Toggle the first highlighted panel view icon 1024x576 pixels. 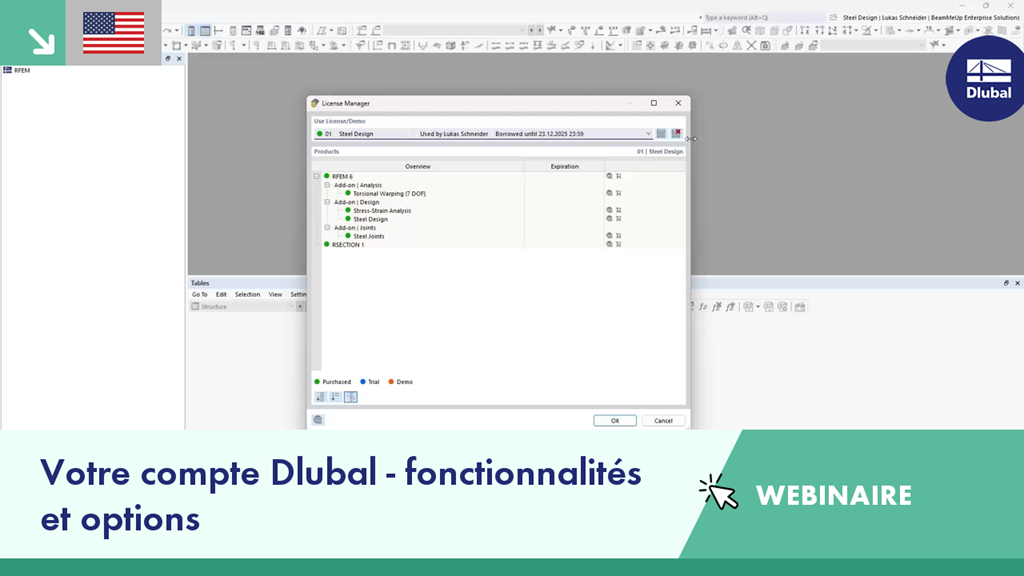click(191, 31)
